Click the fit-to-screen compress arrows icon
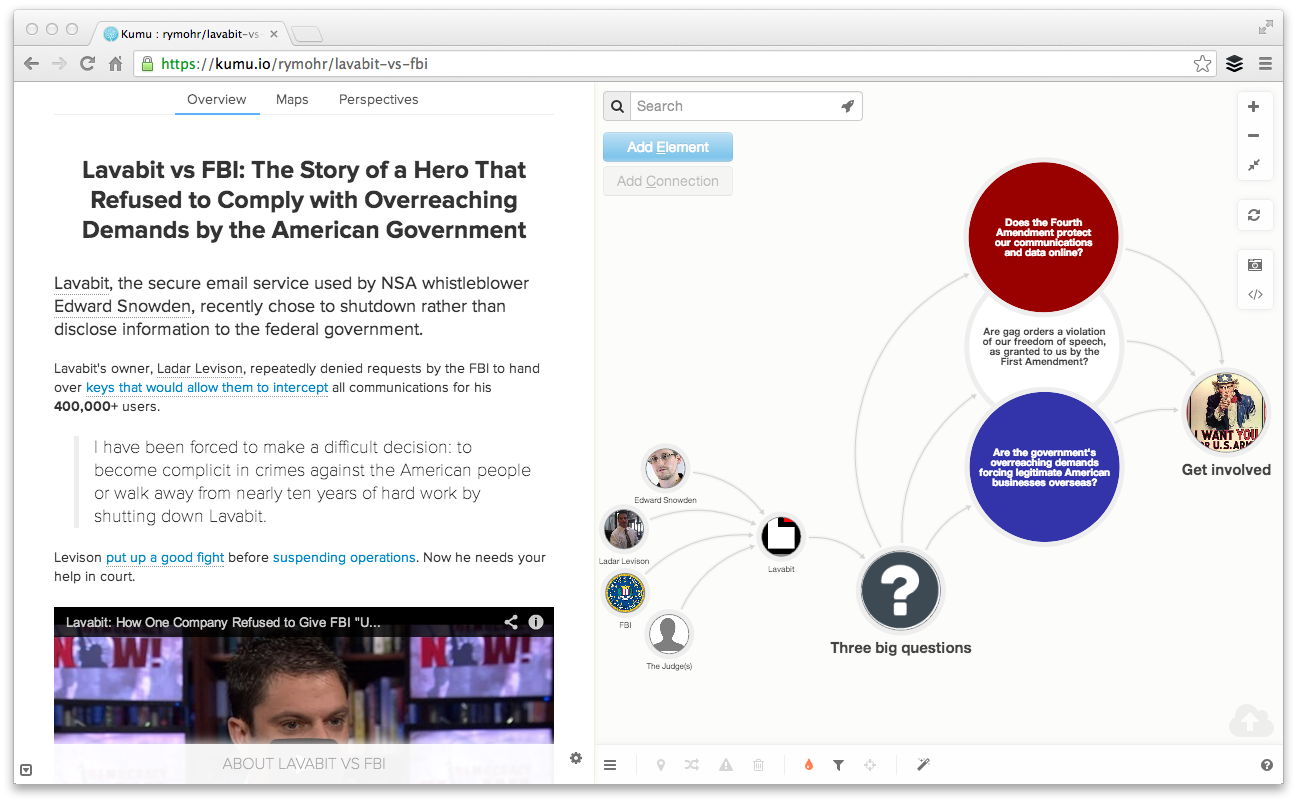The image size is (1297, 804). point(1254,165)
